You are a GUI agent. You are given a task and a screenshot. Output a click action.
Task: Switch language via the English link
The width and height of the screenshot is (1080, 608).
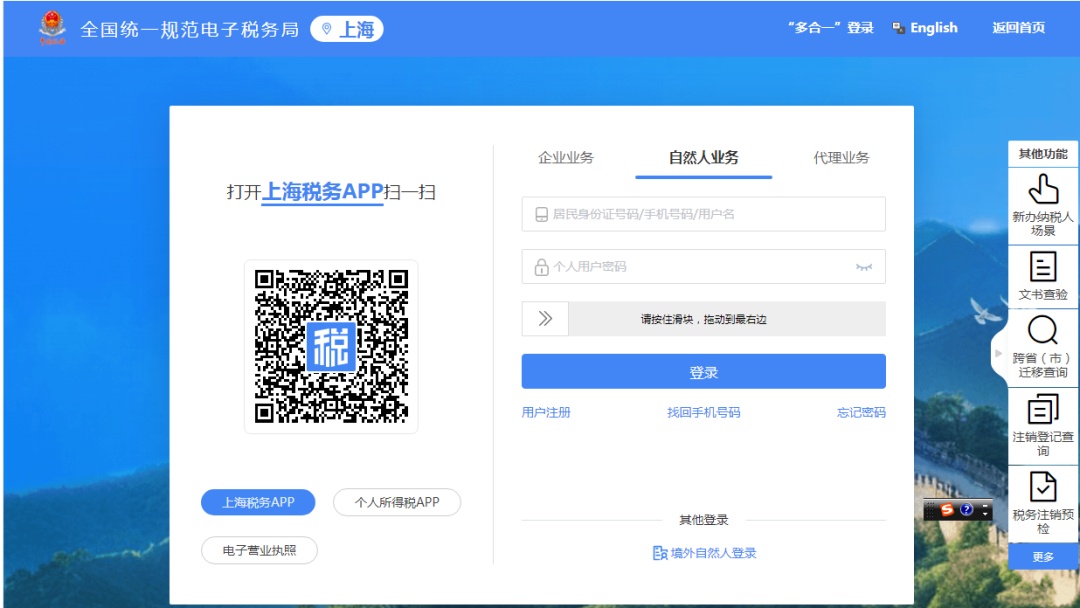925,28
